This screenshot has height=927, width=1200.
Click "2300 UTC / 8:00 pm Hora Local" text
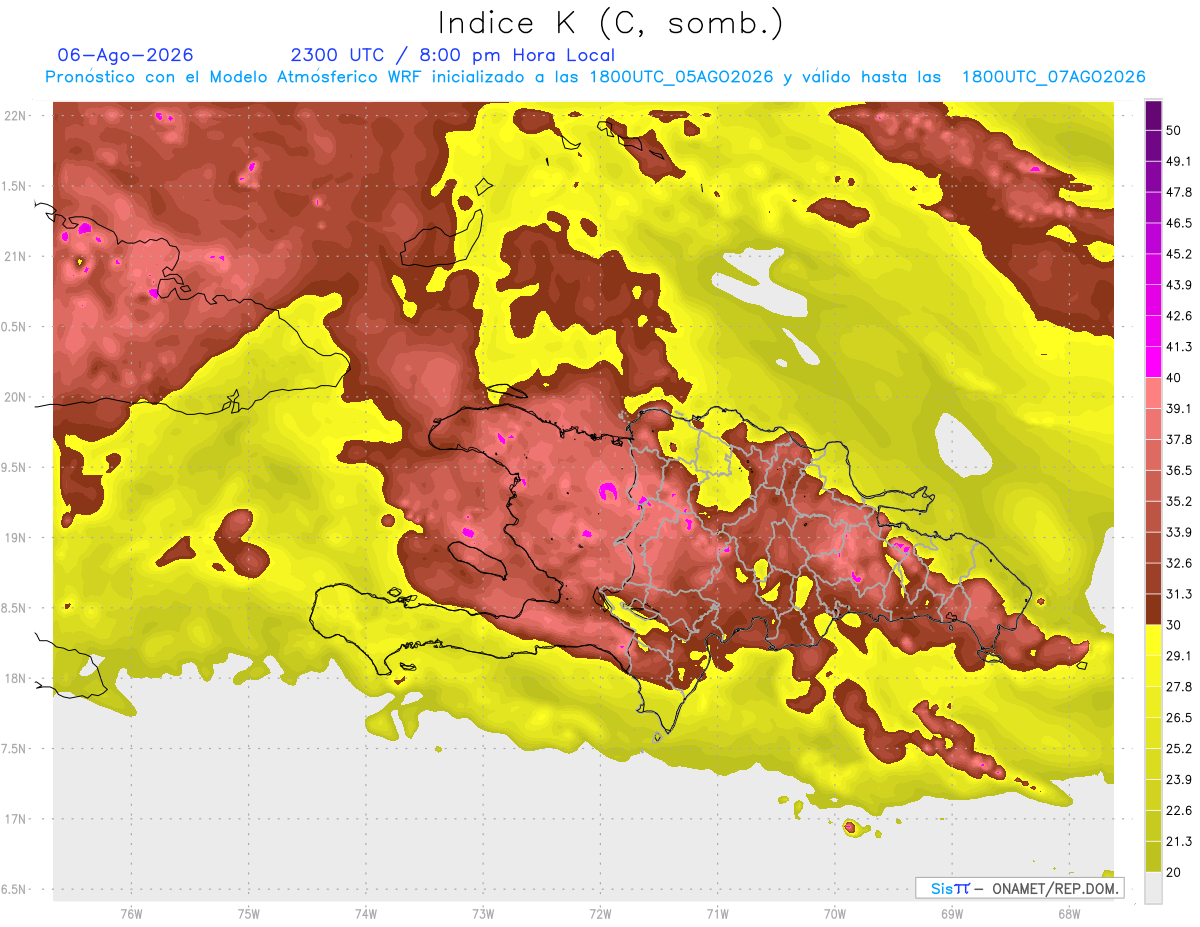point(453,55)
